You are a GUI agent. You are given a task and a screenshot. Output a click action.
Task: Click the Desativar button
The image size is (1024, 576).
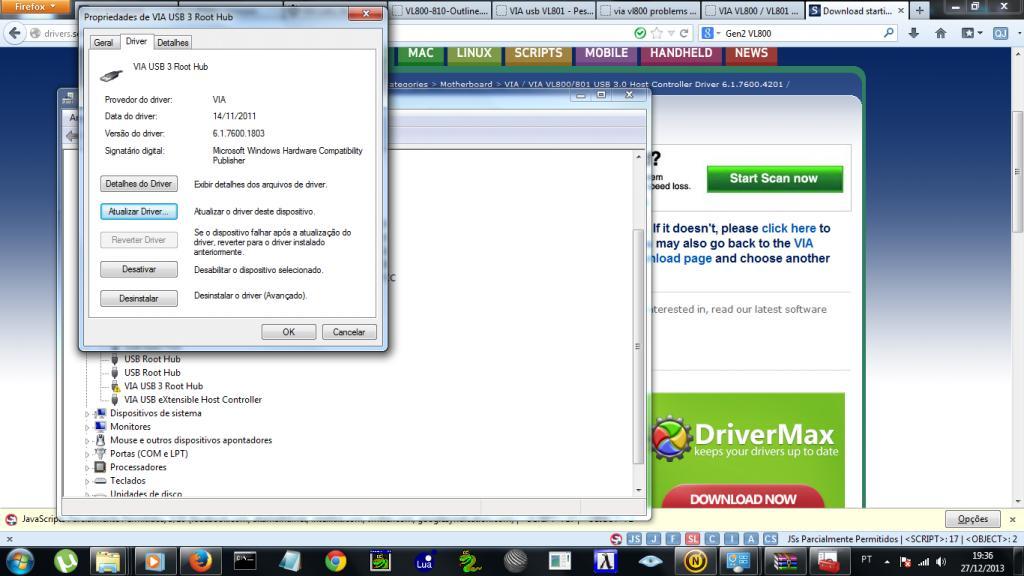click(138, 269)
